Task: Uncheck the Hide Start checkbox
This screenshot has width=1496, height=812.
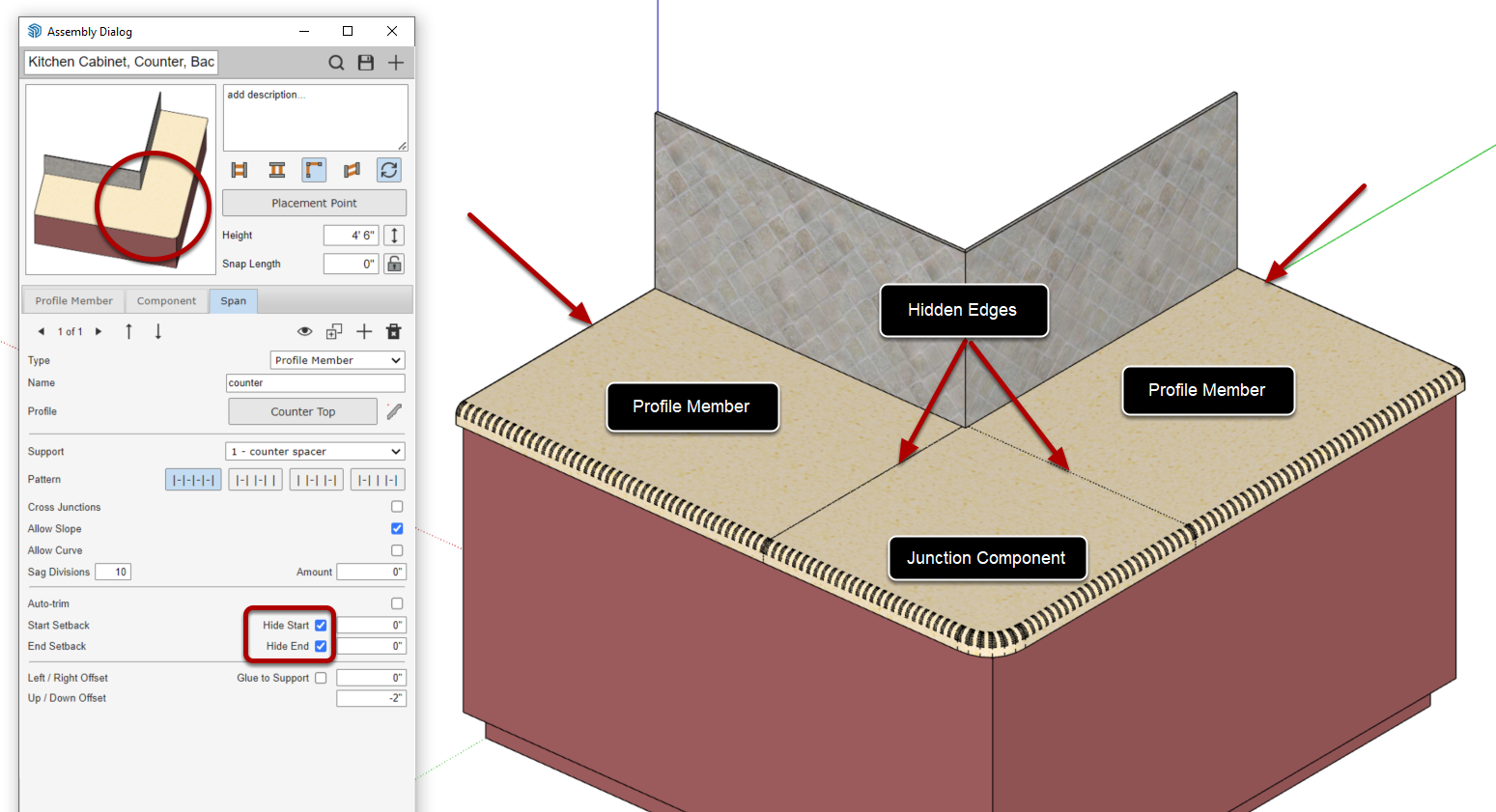Action: click(321, 625)
